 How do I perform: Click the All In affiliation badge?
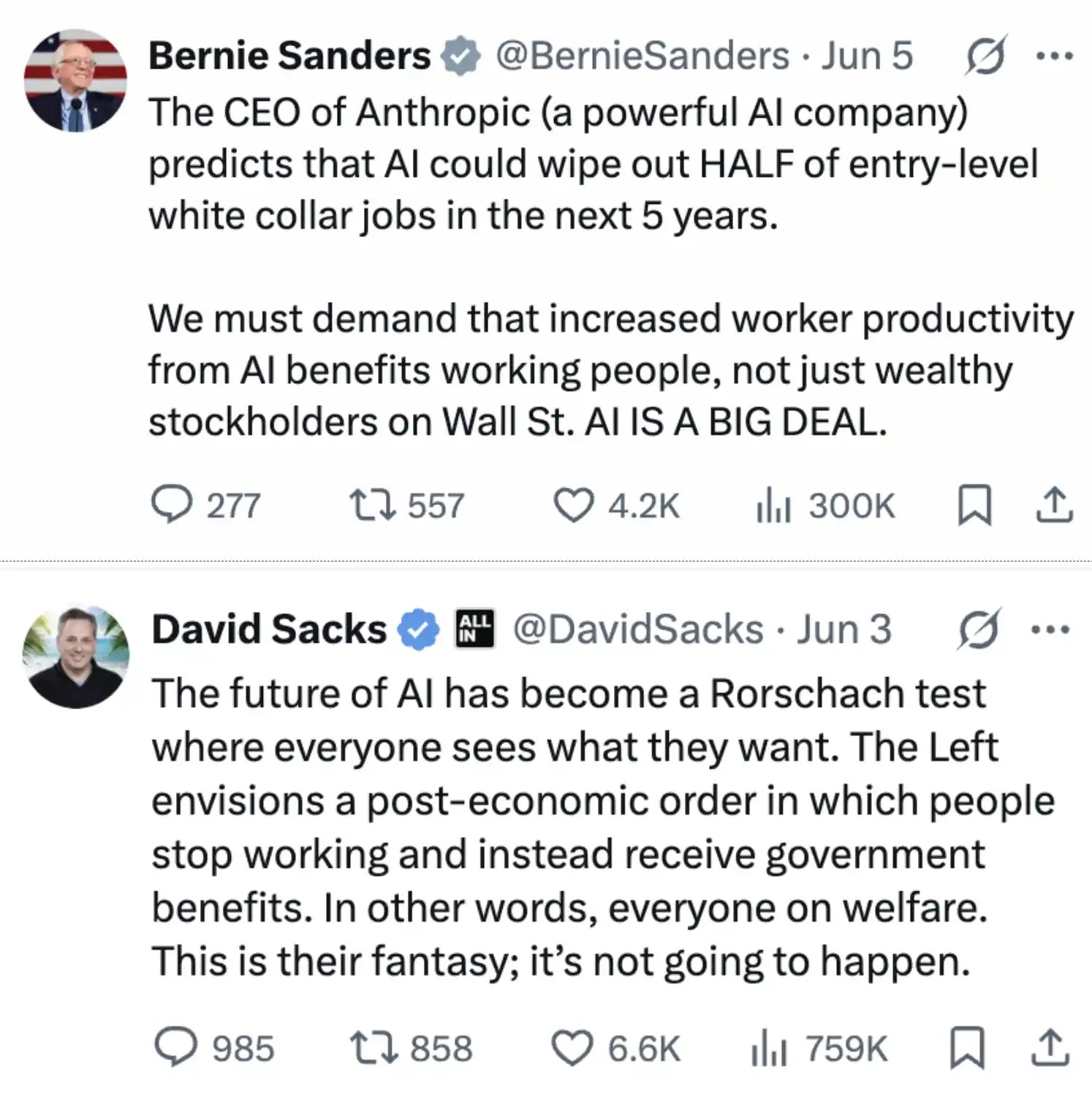[475, 629]
